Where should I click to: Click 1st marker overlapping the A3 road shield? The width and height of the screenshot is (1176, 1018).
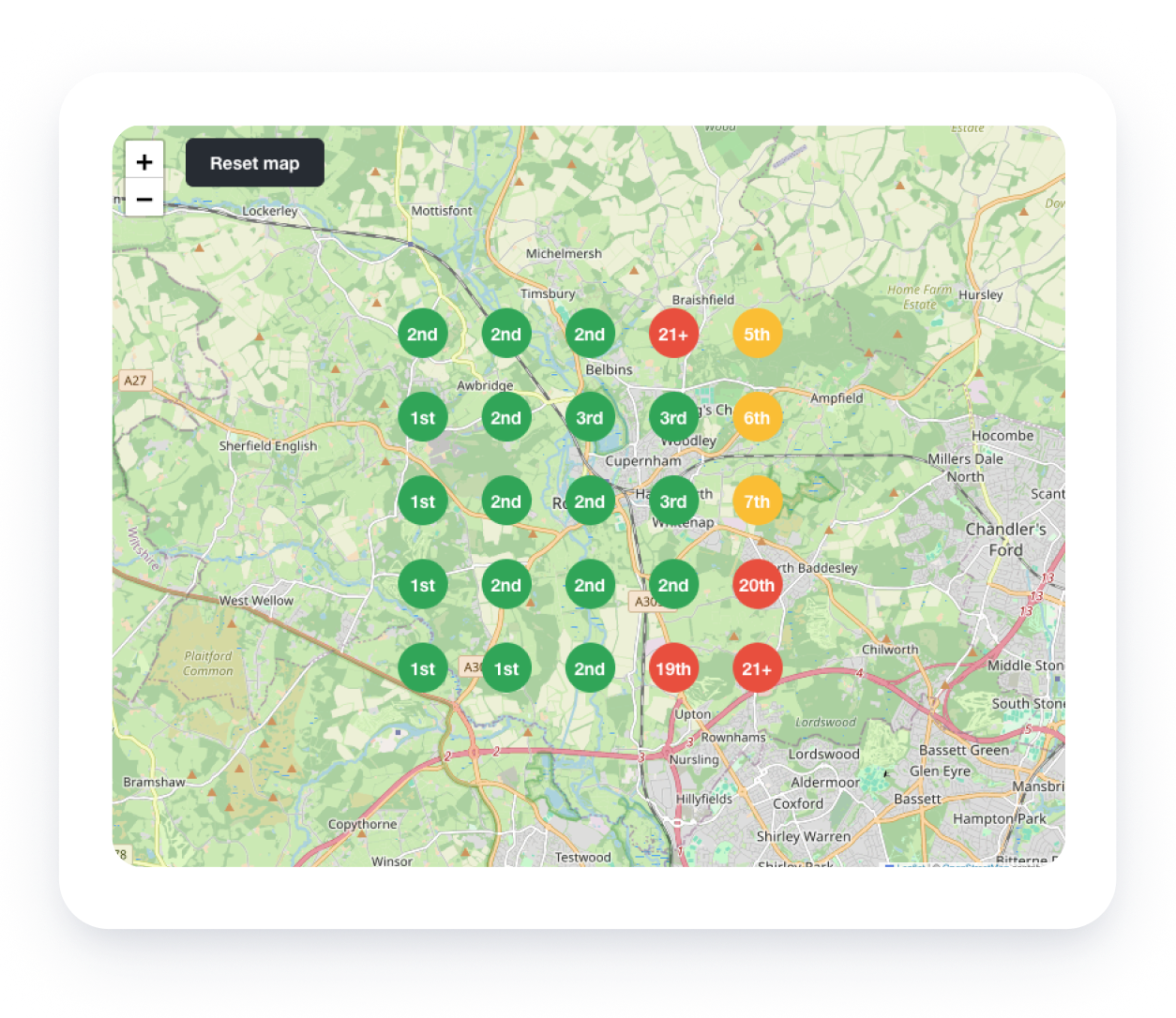[506, 668]
